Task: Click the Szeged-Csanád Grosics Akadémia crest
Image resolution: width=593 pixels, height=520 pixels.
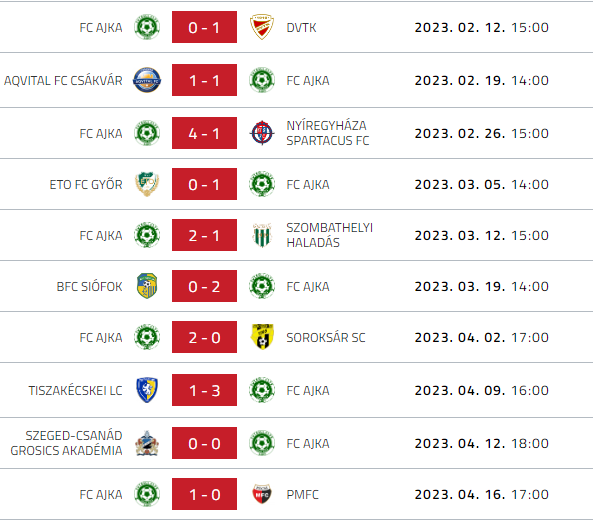Action: tap(147, 443)
